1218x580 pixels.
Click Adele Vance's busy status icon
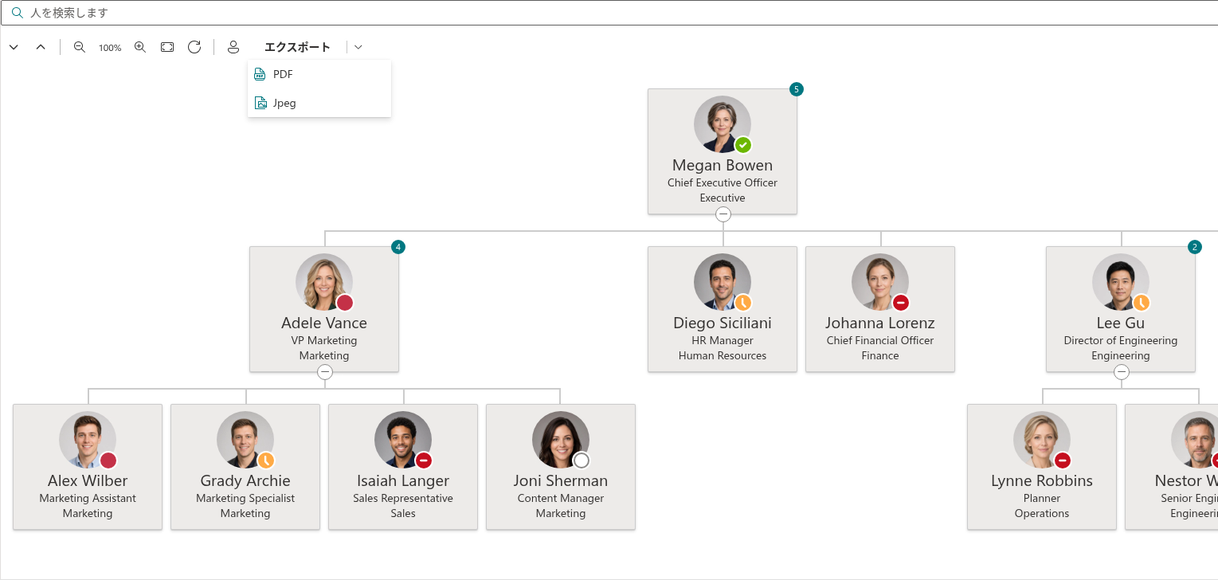(345, 303)
